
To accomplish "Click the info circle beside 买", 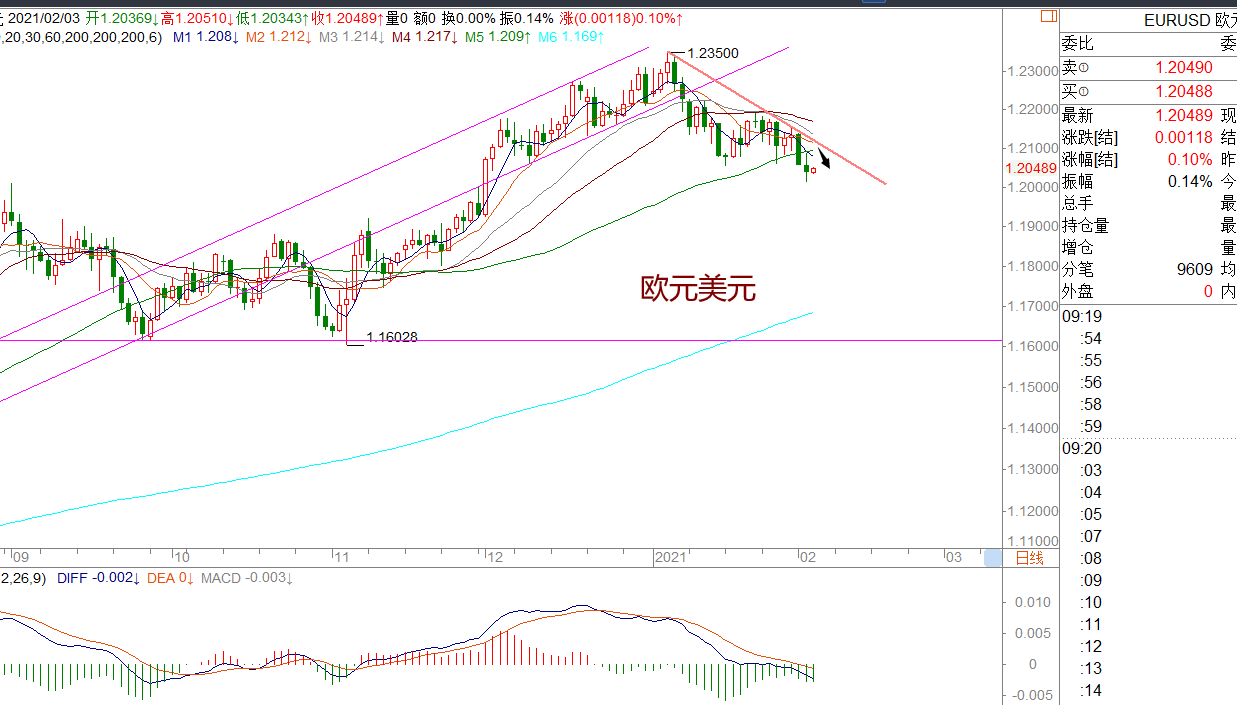I will (x=1083, y=91).
